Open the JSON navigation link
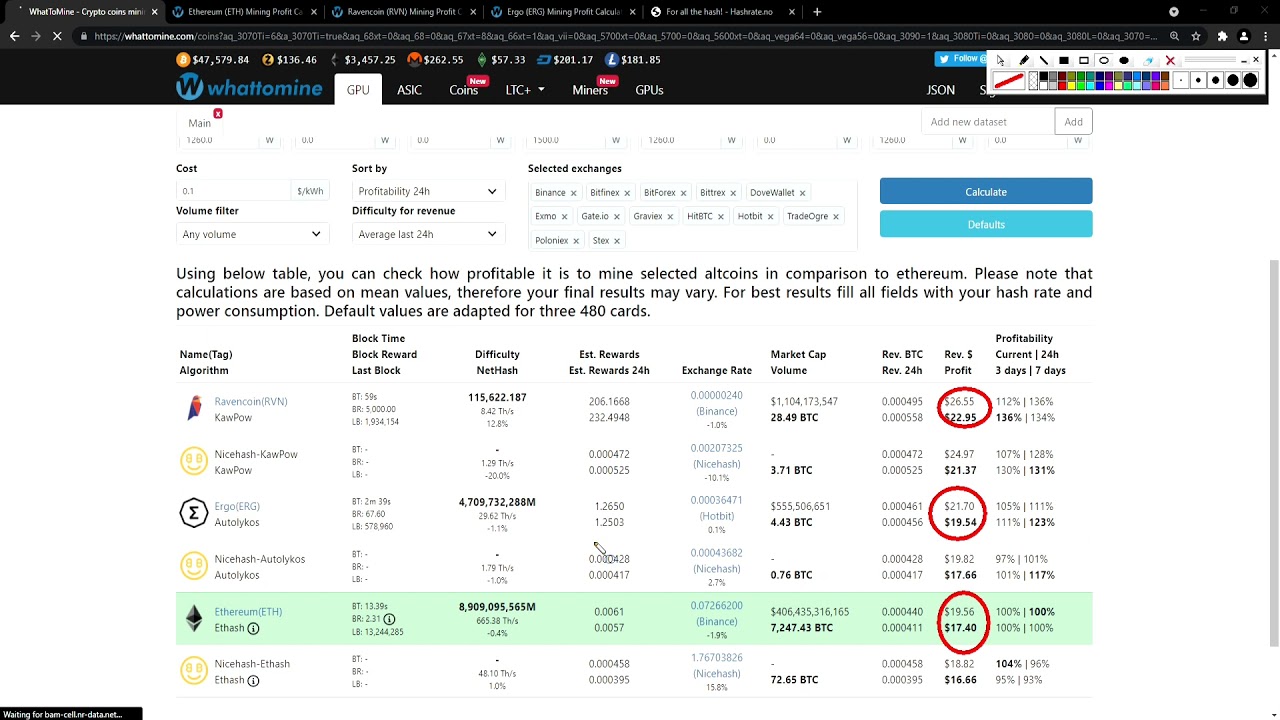The height and width of the screenshot is (720, 1280). (941, 90)
